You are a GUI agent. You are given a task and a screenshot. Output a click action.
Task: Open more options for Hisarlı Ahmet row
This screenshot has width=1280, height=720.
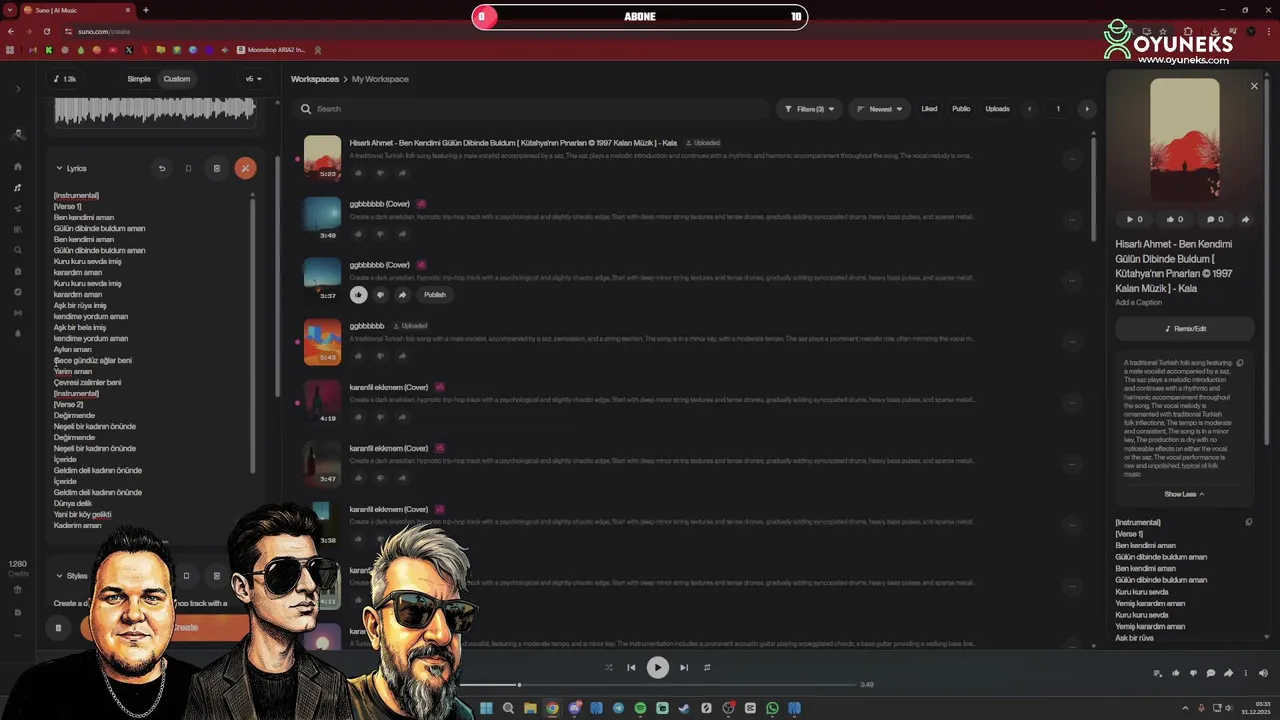[1072, 158]
